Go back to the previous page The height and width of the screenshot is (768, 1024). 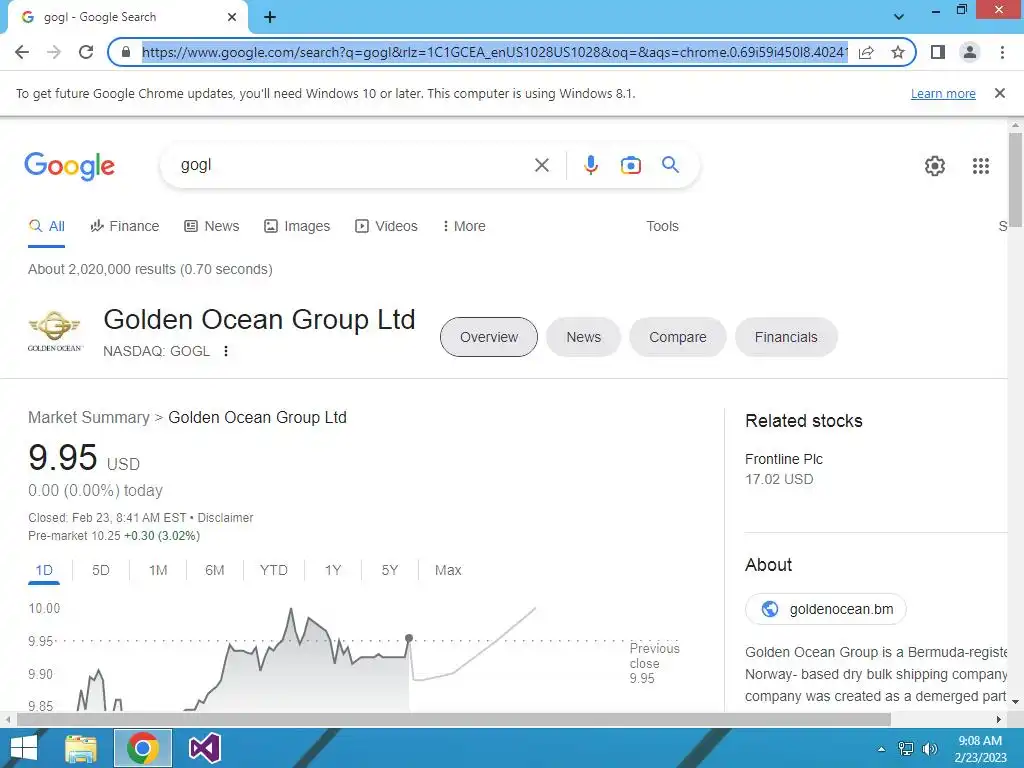[x=22, y=52]
